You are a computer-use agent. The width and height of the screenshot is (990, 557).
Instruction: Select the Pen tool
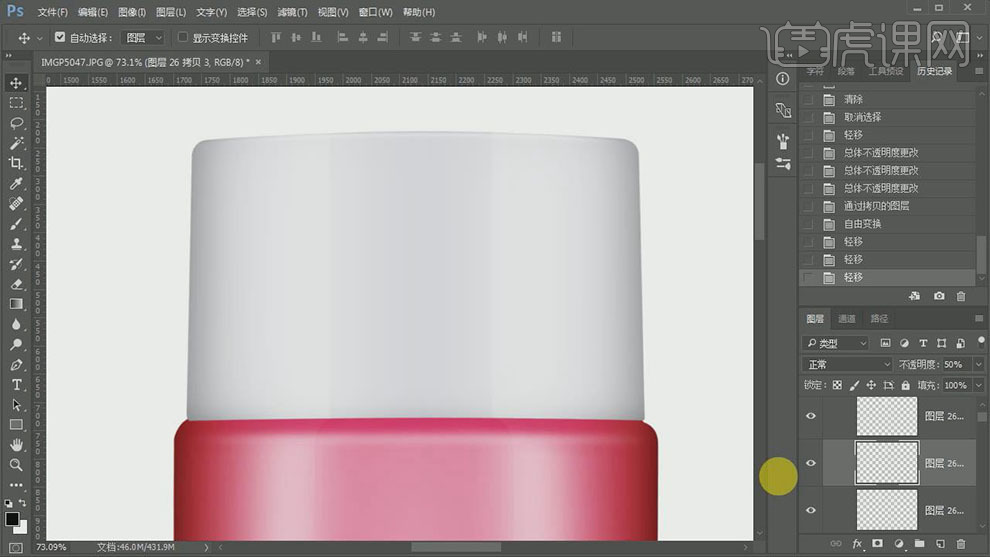[x=17, y=365]
